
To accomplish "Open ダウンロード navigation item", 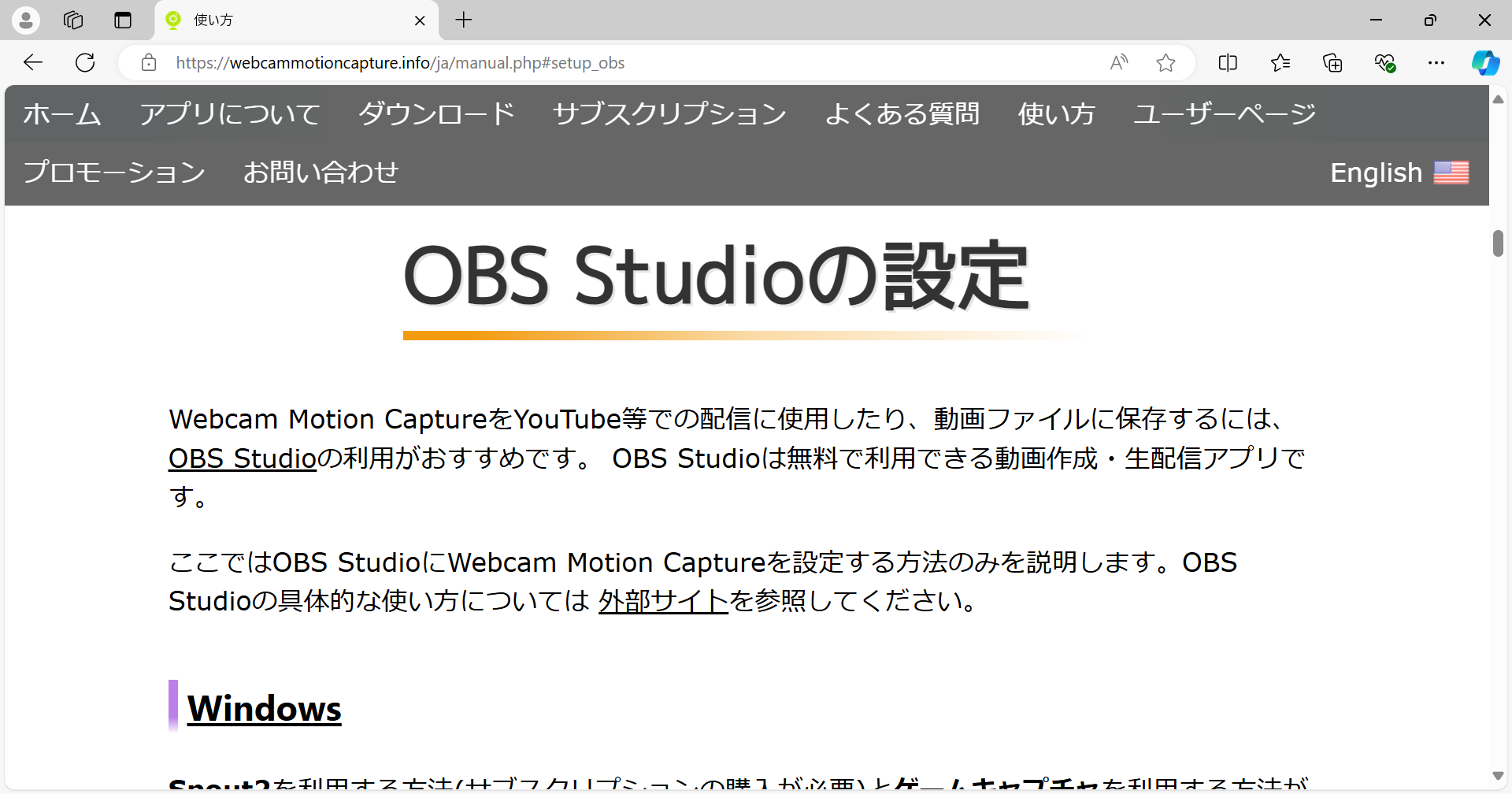I will 436,114.
